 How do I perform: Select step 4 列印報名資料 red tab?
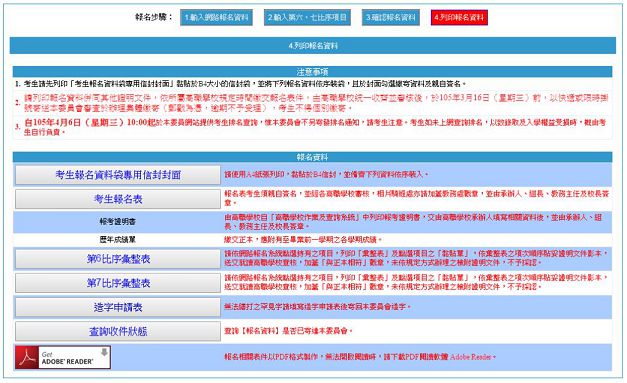(x=459, y=17)
